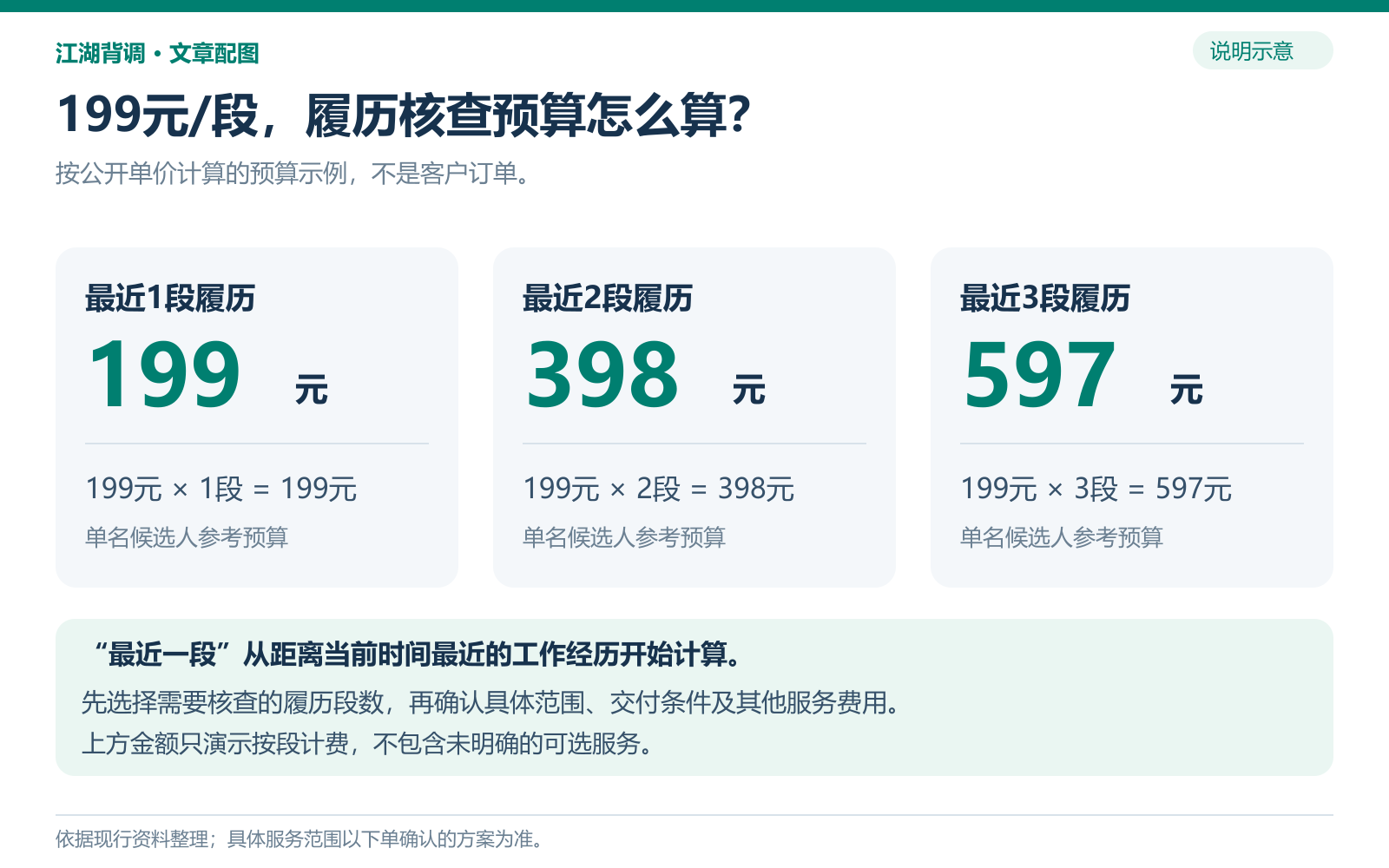Click the 最近1段履历 card title
This screenshot has height=868, width=1389.
point(170,299)
